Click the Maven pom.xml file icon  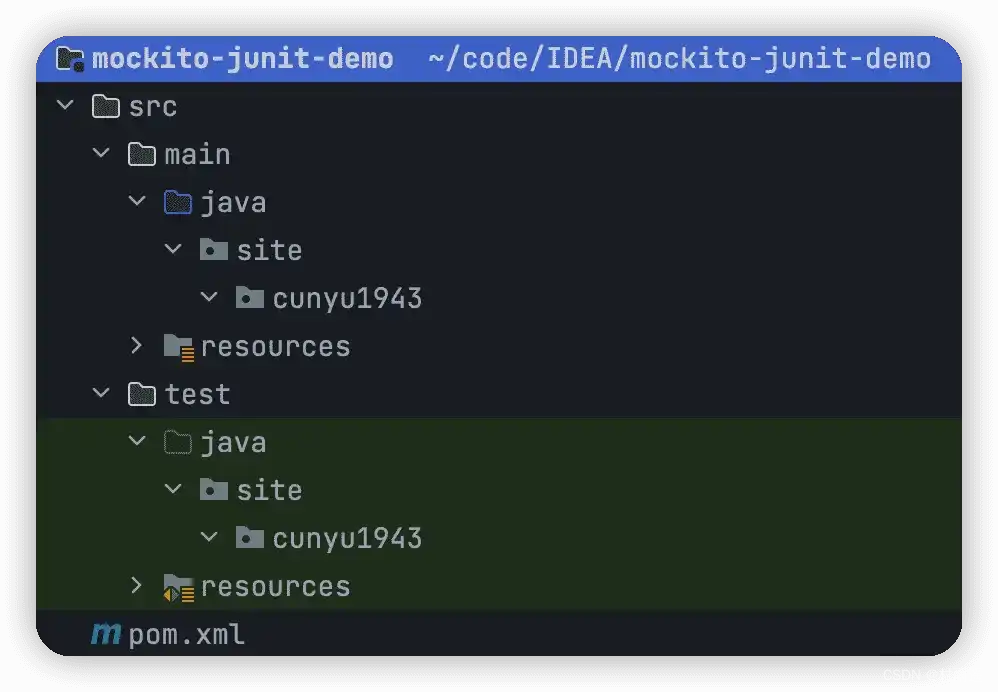[x=105, y=634]
